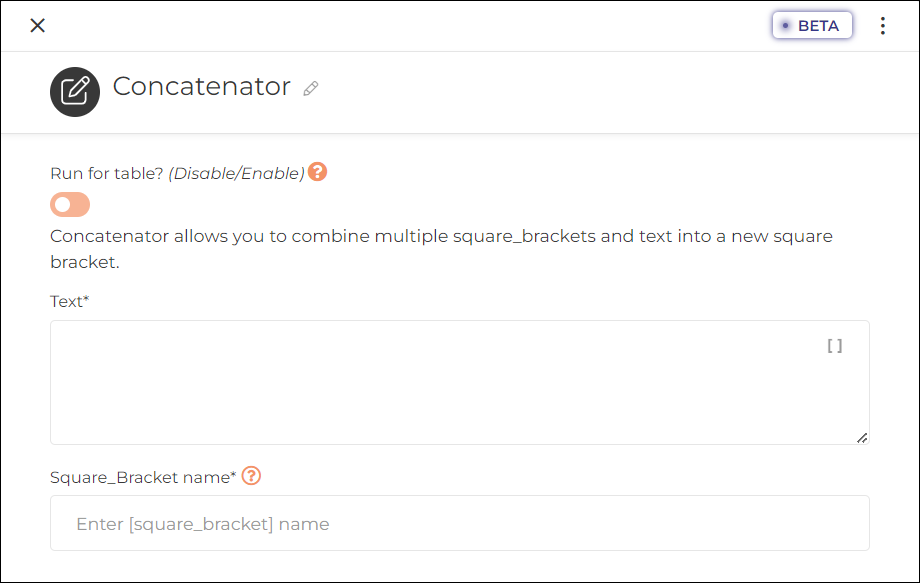Click the round Concatenator edit icon
Viewport: 920px width, 583px height.
tap(75, 91)
